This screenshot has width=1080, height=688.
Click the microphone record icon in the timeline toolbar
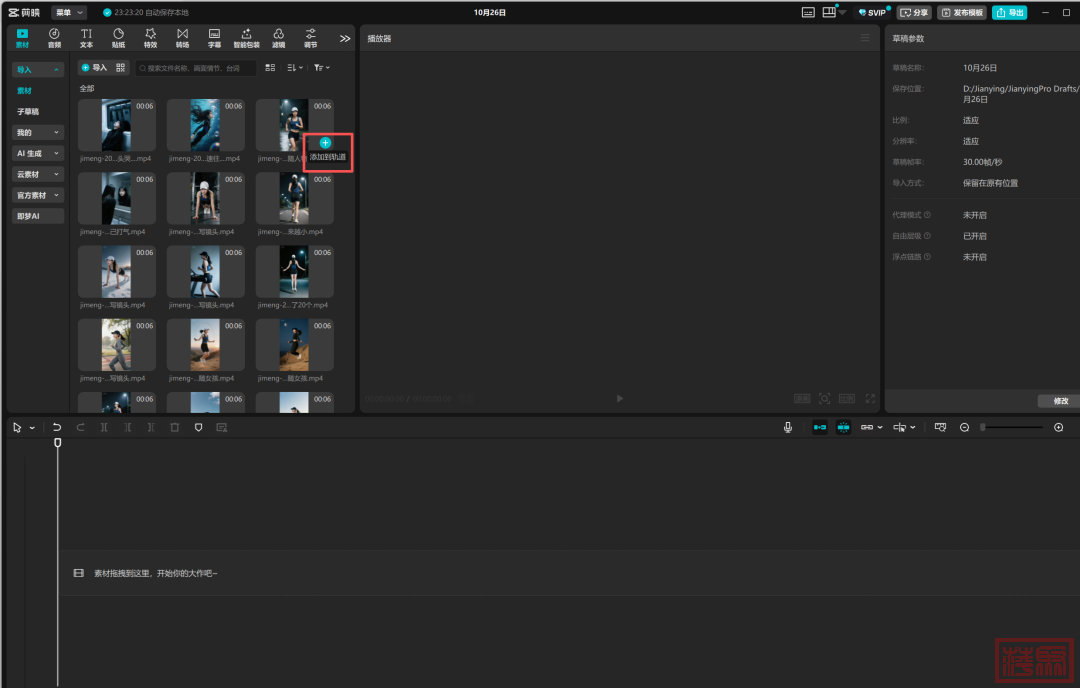788,427
